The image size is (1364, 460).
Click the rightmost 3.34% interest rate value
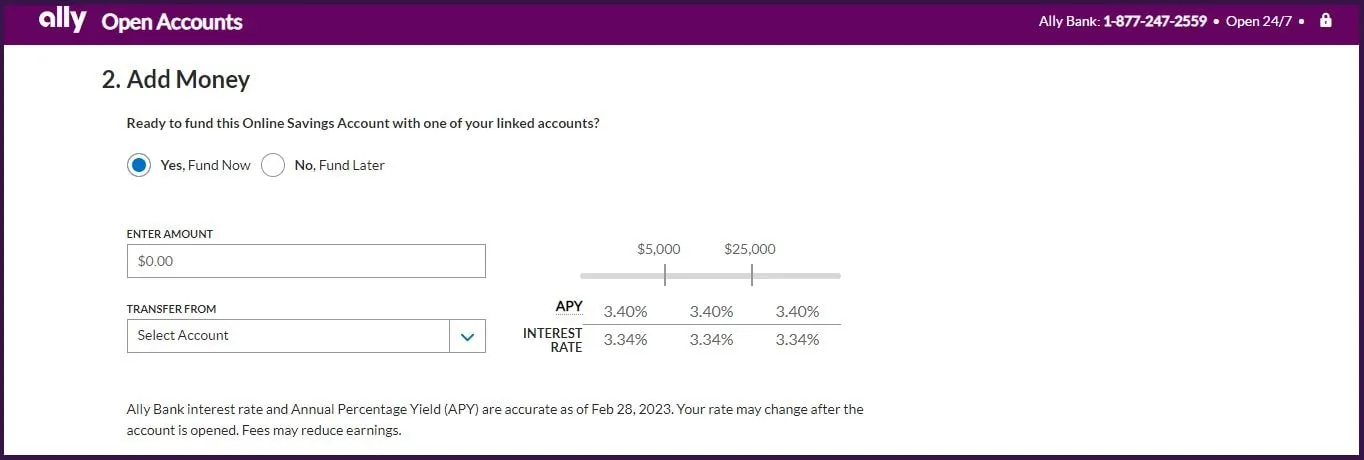point(797,340)
